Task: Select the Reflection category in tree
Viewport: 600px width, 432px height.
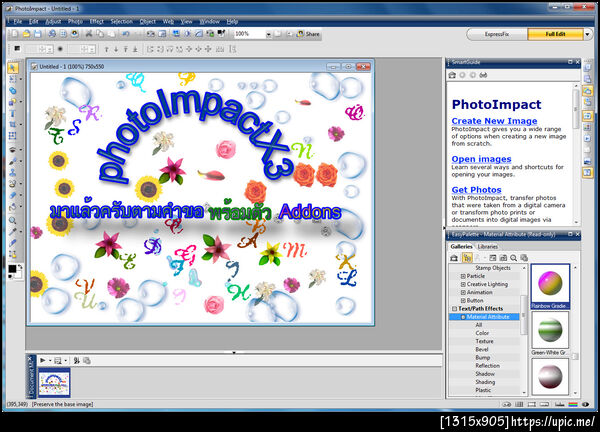Action: tap(488, 366)
